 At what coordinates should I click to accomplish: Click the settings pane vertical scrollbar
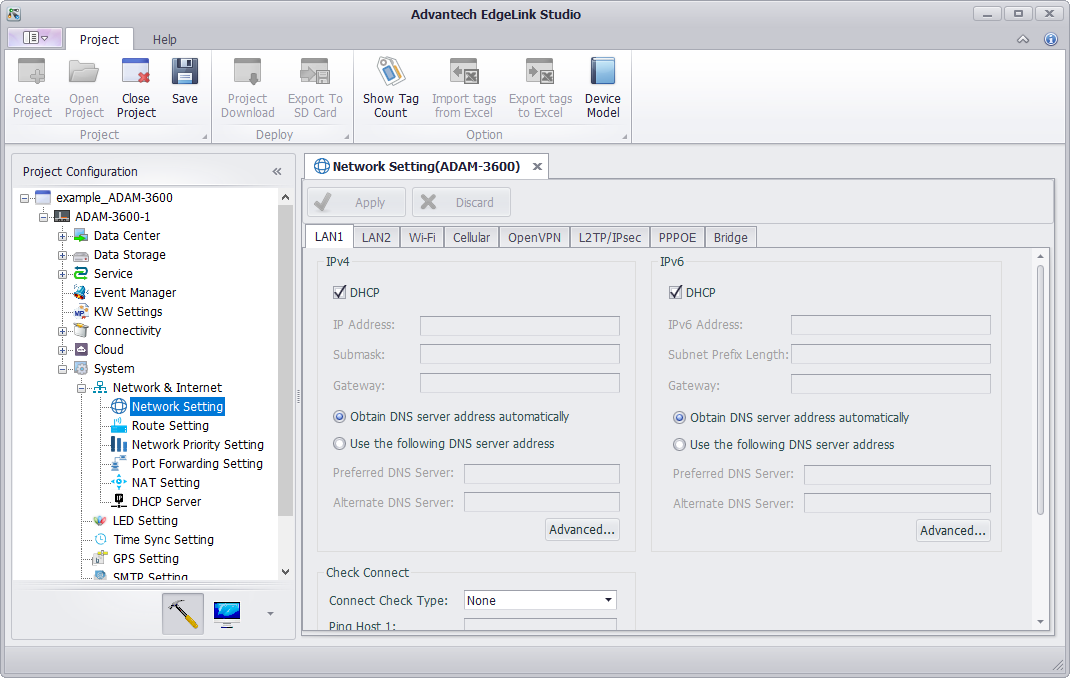(1040, 390)
